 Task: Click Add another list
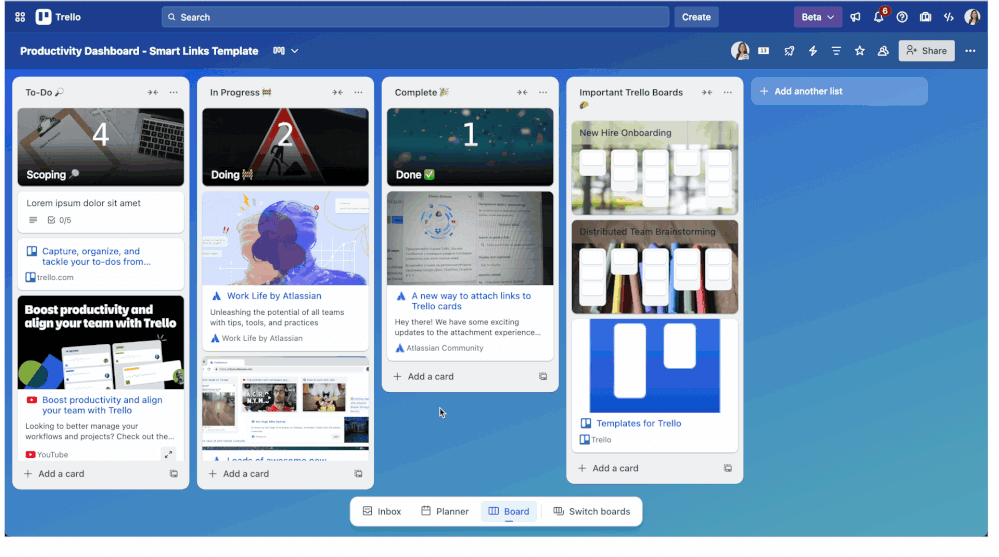click(x=839, y=91)
